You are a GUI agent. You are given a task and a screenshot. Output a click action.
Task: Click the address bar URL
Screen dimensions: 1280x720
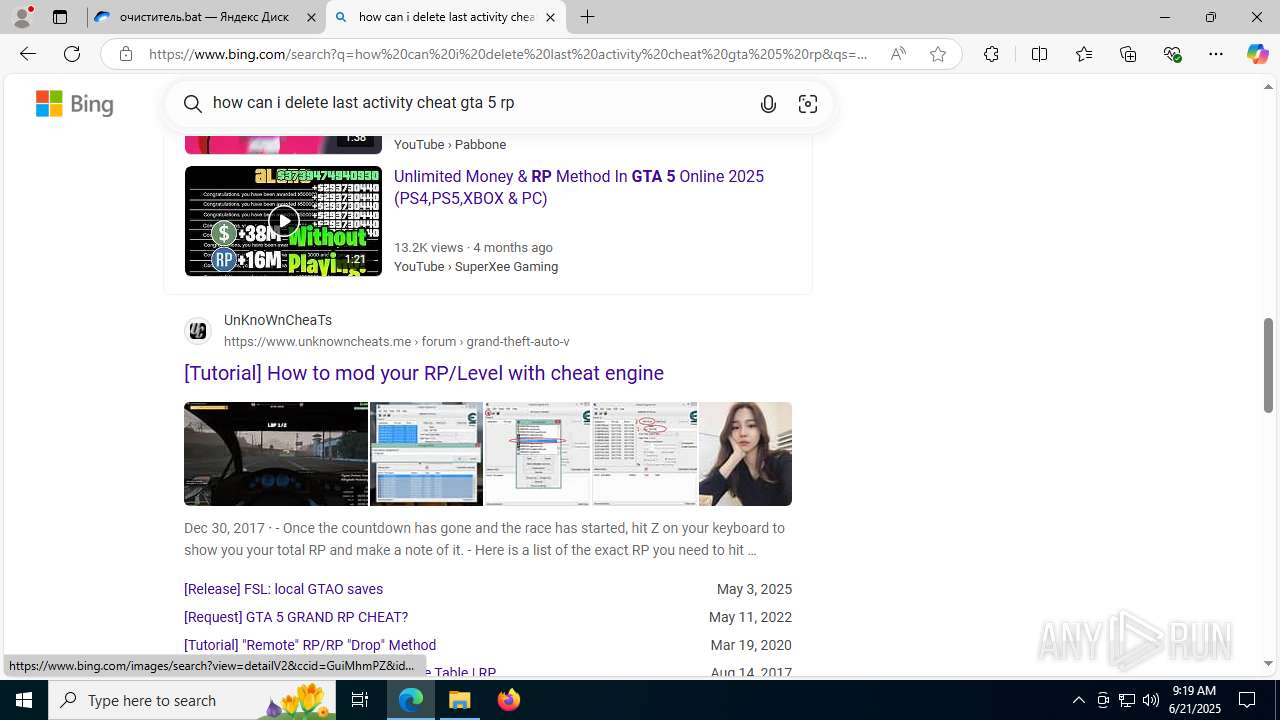pos(508,54)
